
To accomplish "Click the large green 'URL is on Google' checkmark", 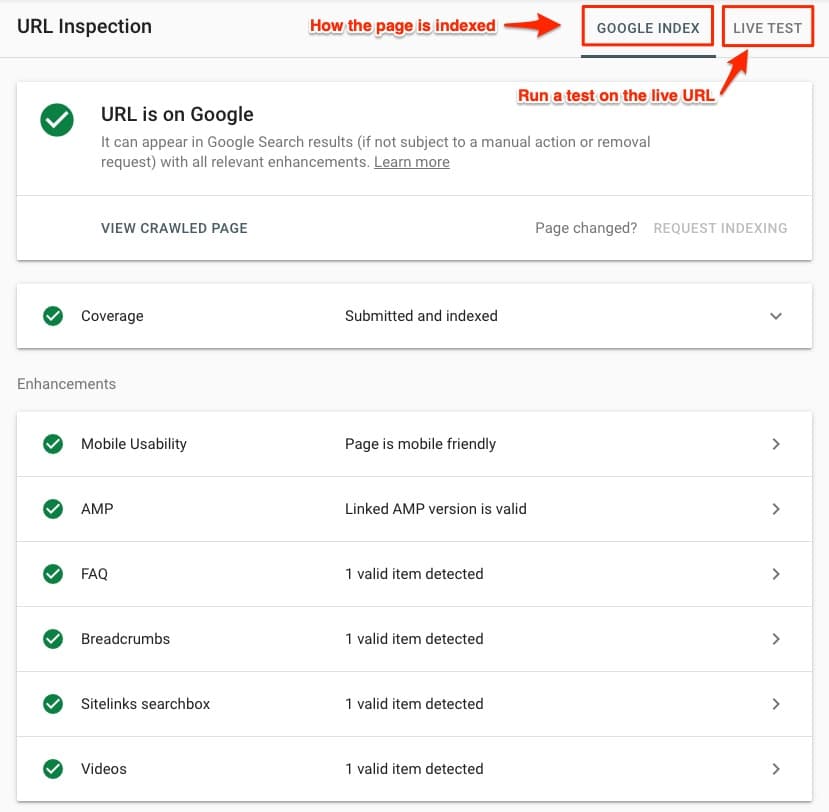I will tap(57, 121).
